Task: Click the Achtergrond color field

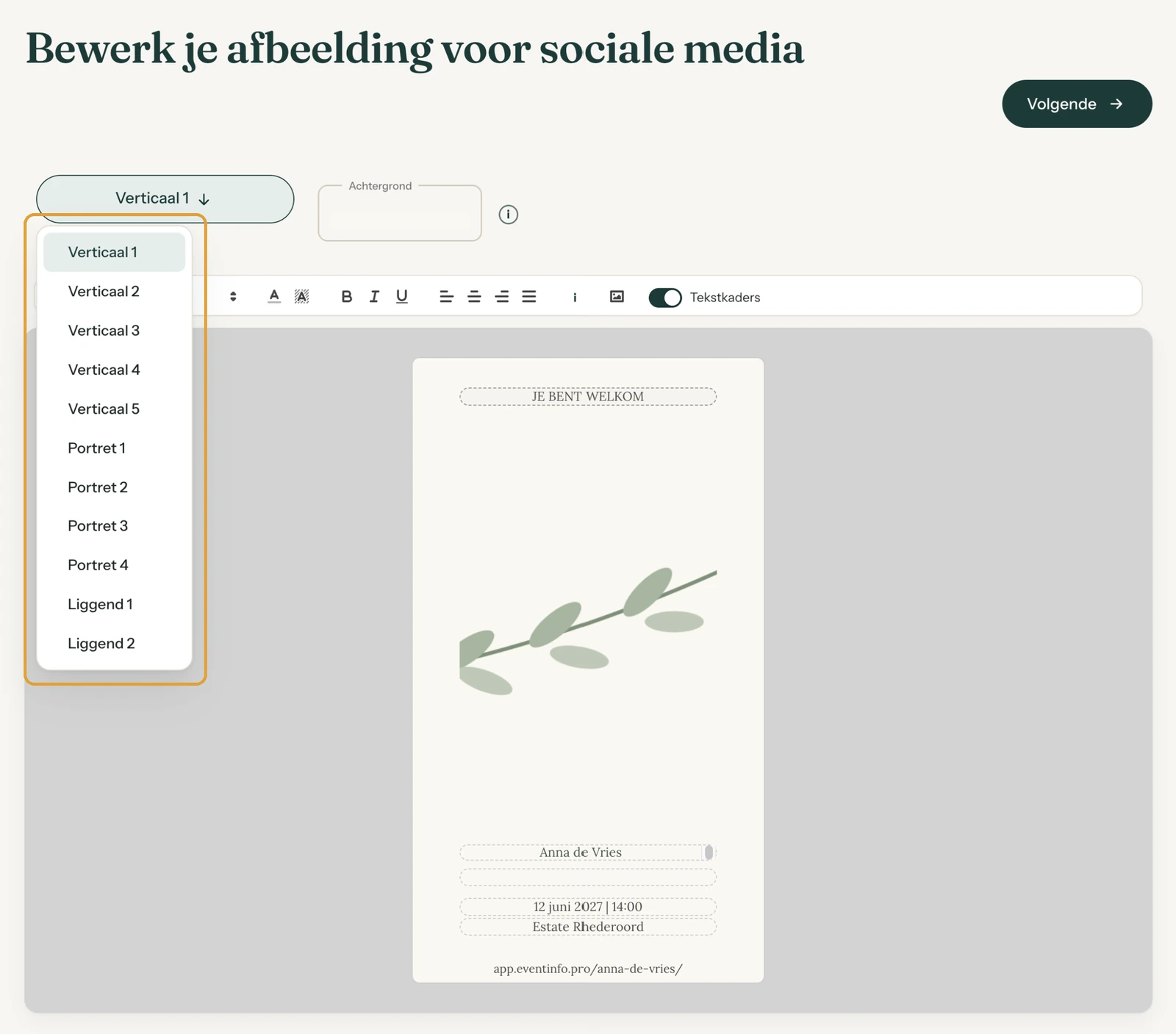Action: (400, 213)
